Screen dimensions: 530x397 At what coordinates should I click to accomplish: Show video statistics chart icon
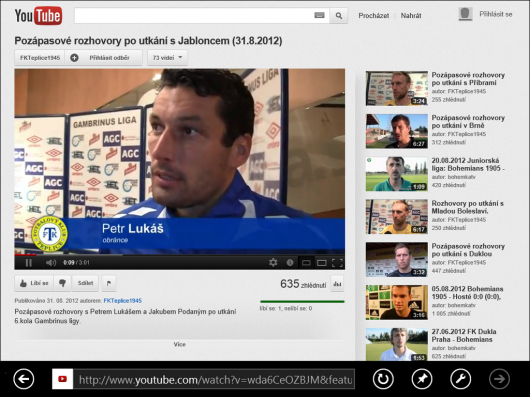coord(337,284)
